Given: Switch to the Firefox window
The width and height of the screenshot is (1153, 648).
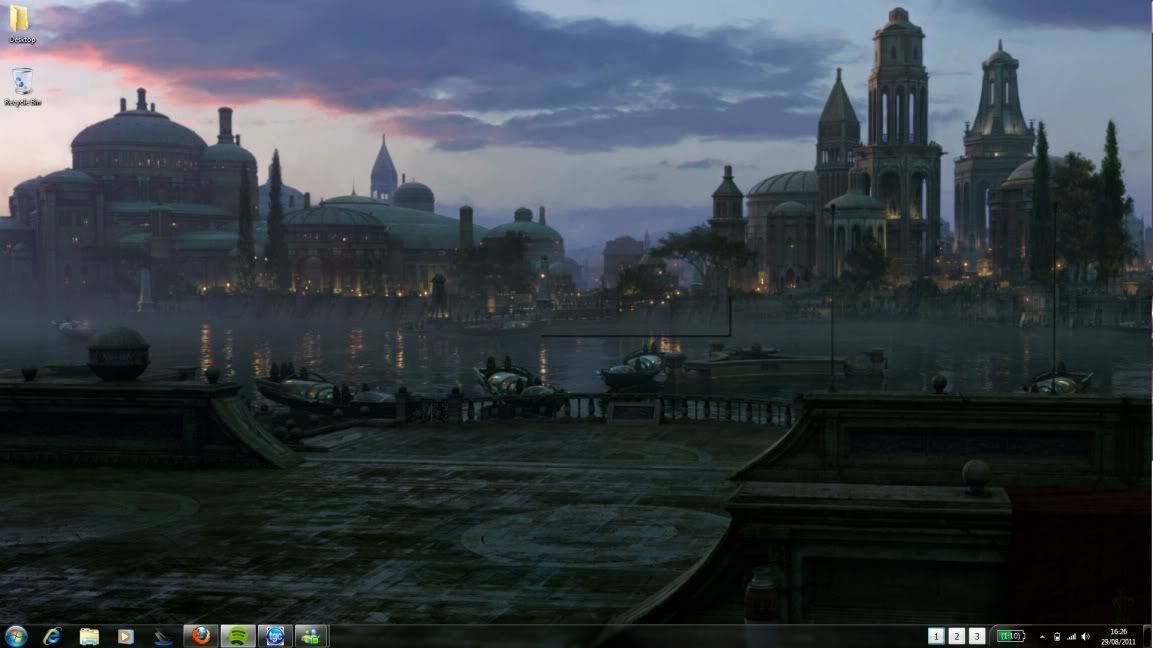Looking at the screenshot, I should point(201,636).
